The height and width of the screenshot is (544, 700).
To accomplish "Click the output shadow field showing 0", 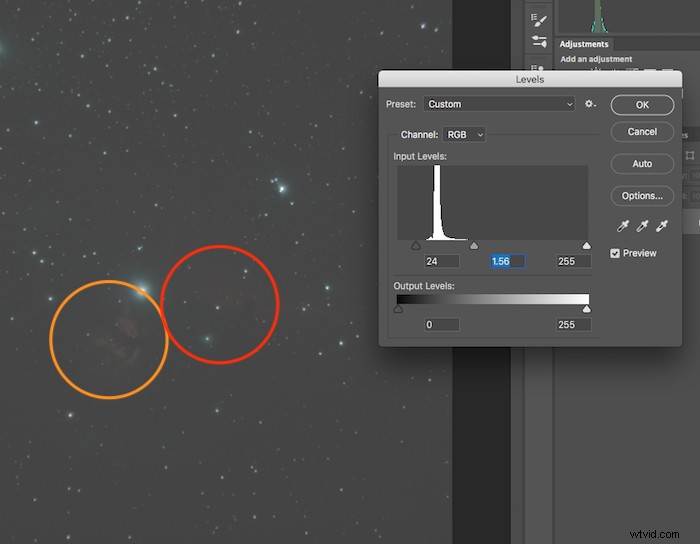I will click(x=442, y=324).
